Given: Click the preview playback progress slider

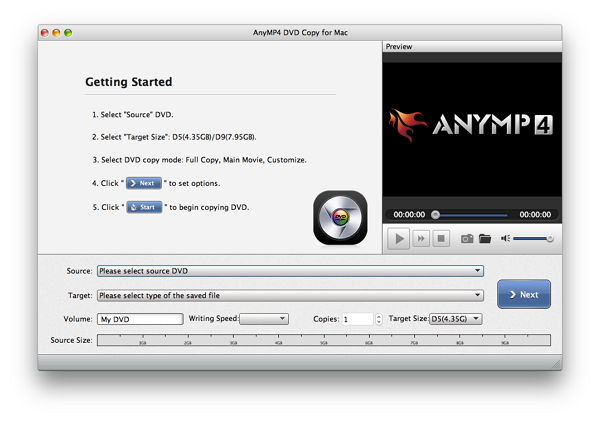Looking at the screenshot, I should click(471, 215).
